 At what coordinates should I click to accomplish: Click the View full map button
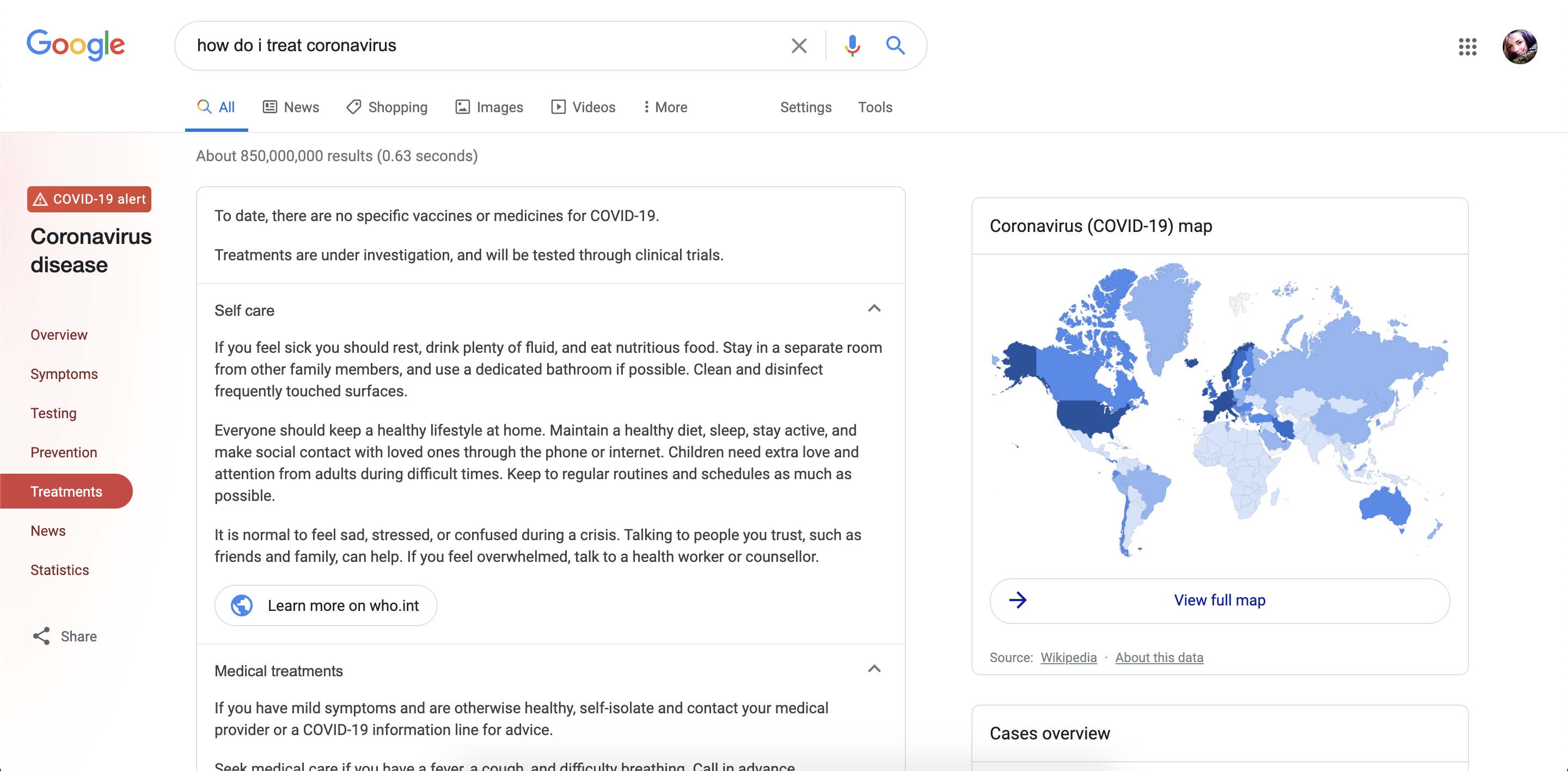coord(1220,601)
